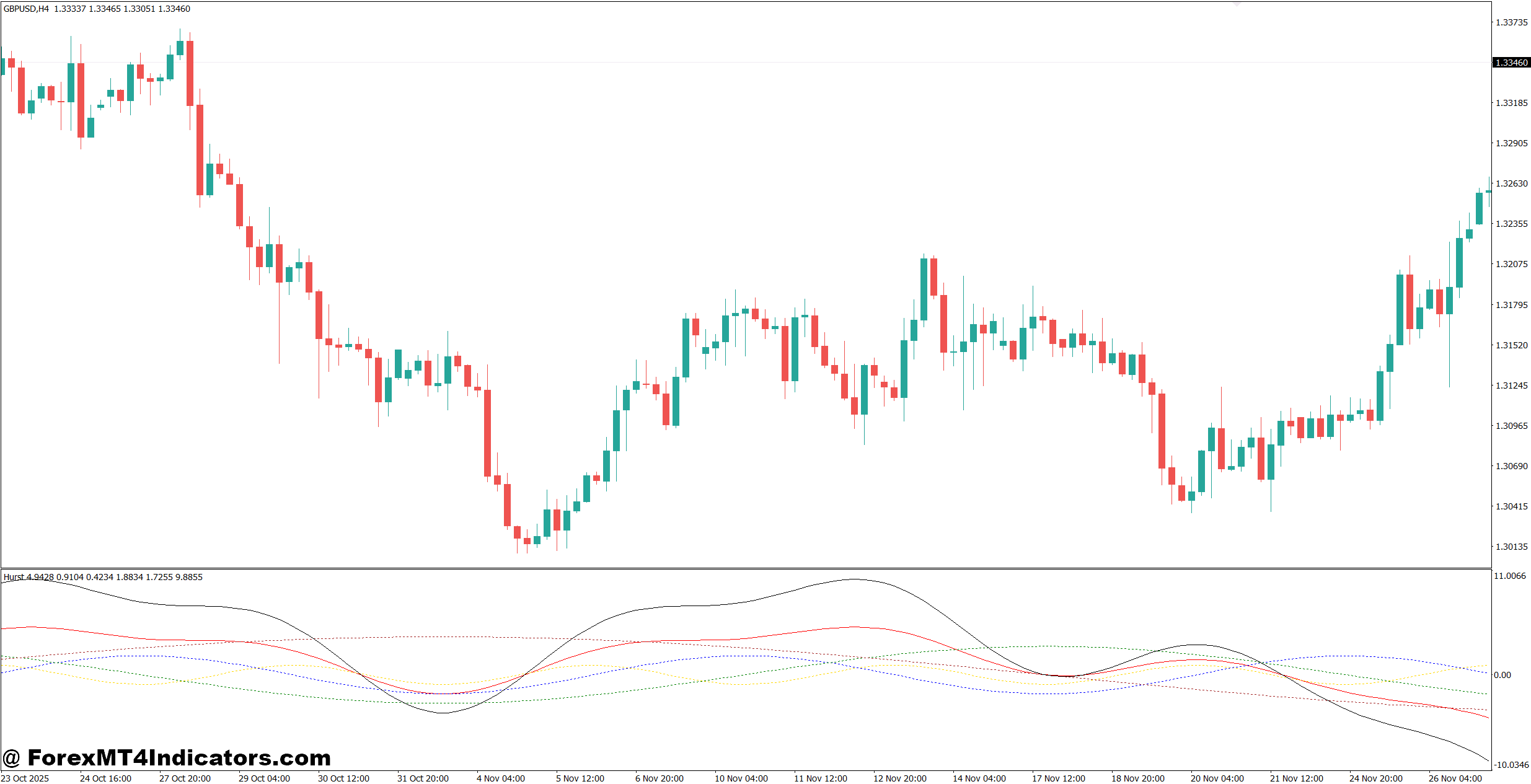This screenshot has width=1531, height=784.
Task: Click the 27 Oct 20:00 time label
Action: [x=185, y=778]
